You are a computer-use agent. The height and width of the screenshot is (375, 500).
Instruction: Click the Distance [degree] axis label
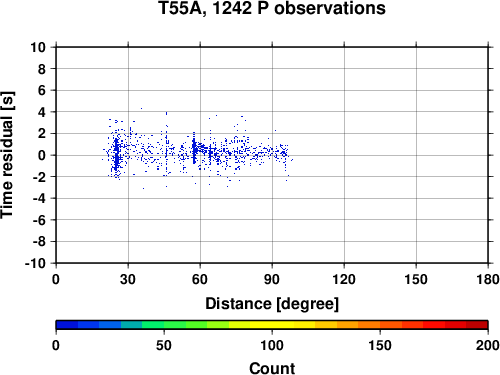pos(272,304)
